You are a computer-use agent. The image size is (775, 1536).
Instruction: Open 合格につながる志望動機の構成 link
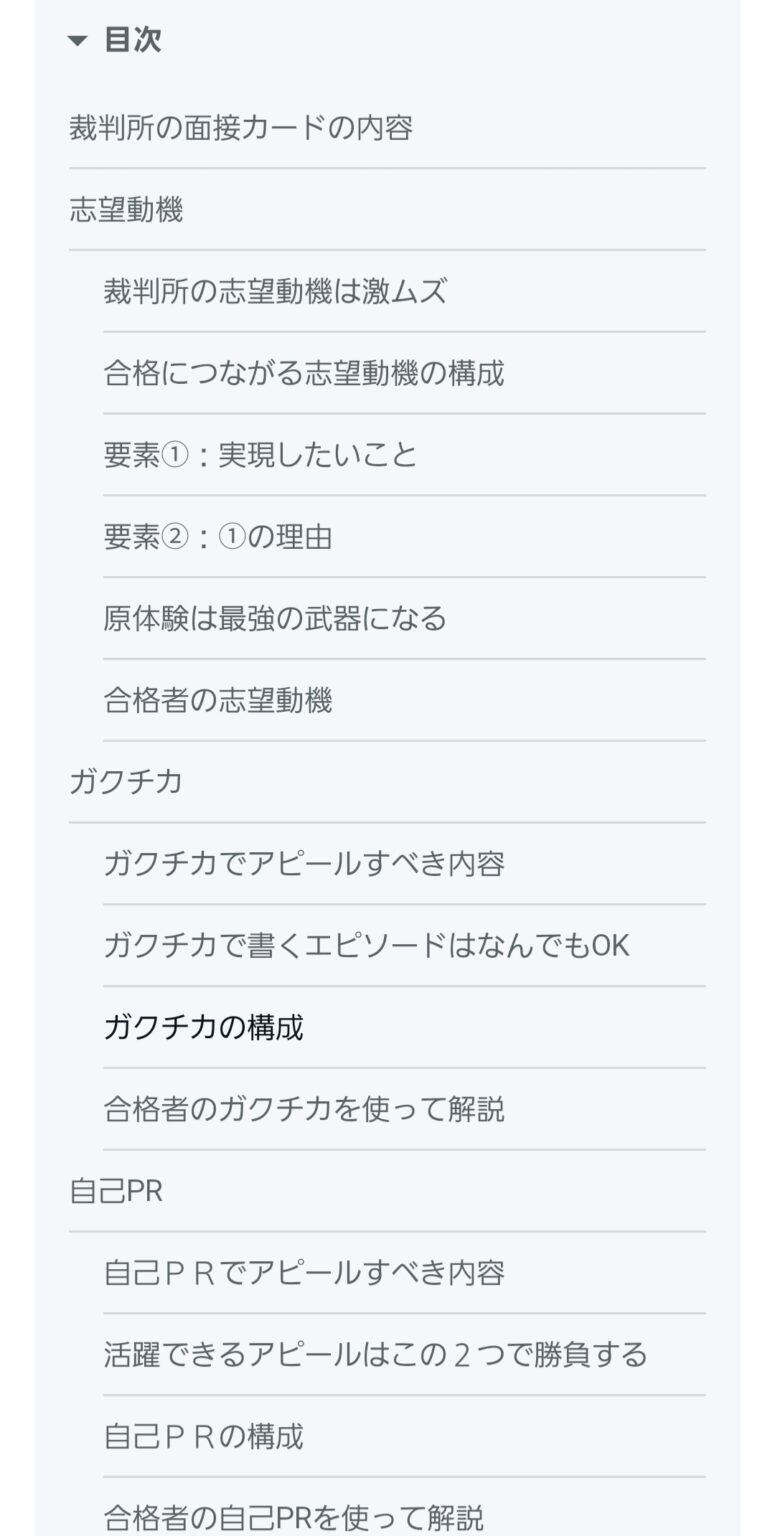pos(304,374)
